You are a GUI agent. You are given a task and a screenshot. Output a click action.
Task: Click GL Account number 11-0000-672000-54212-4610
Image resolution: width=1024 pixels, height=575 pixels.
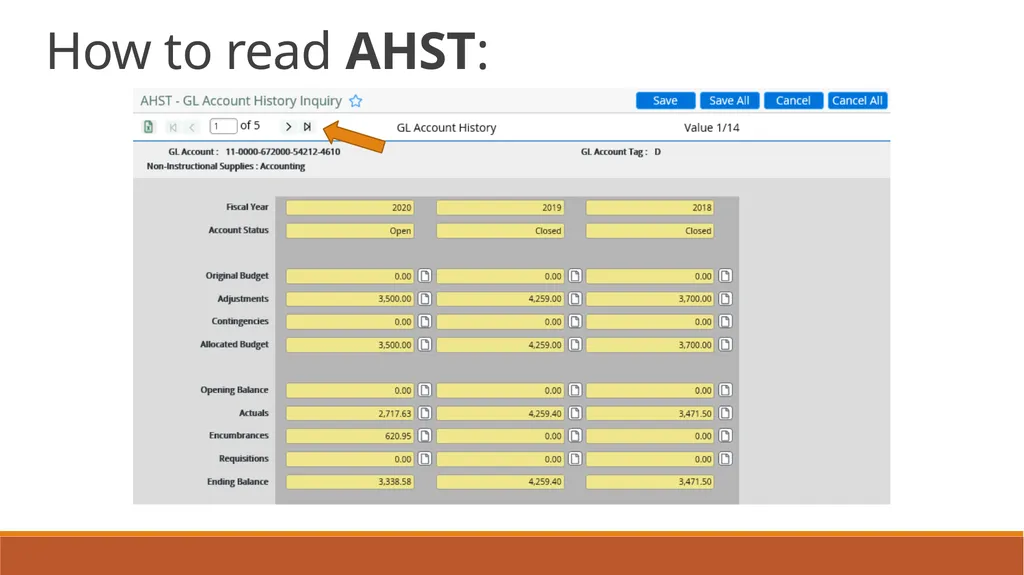click(x=283, y=152)
